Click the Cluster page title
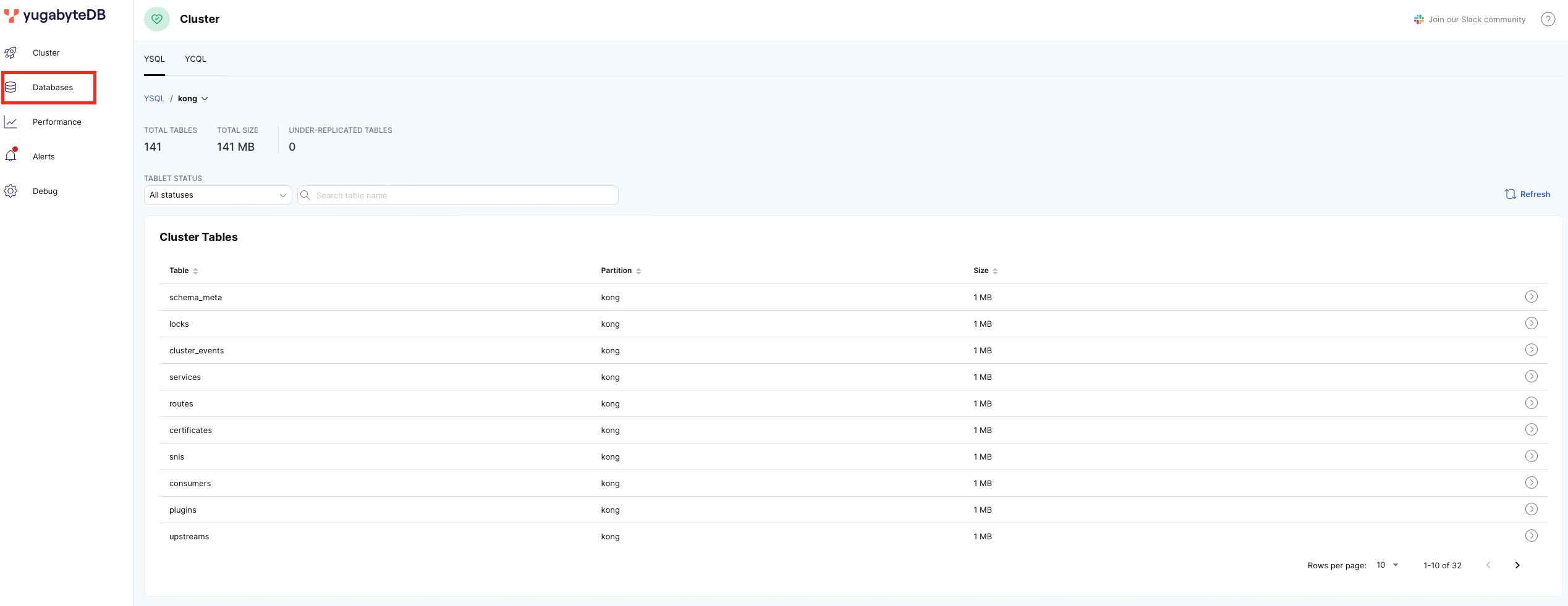The image size is (1568, 606). [x=200, y=19]
